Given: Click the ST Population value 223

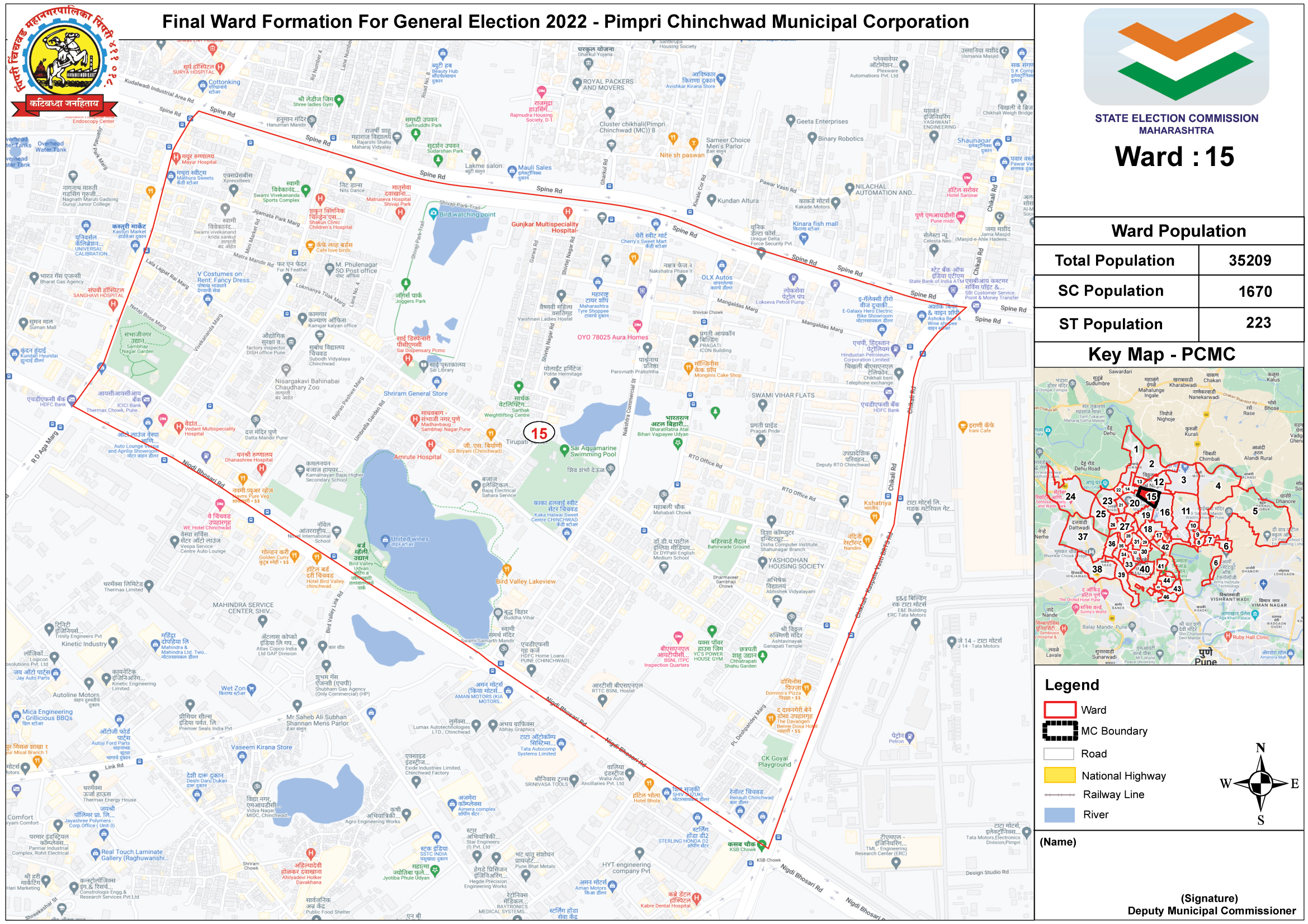Looking at the screenshot, I should 1258,323.
